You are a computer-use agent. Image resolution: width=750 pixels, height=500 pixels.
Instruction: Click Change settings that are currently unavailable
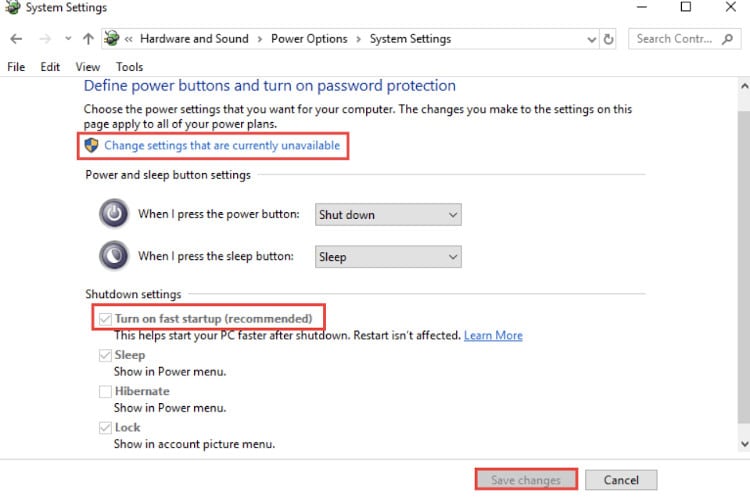click(222, 145)
